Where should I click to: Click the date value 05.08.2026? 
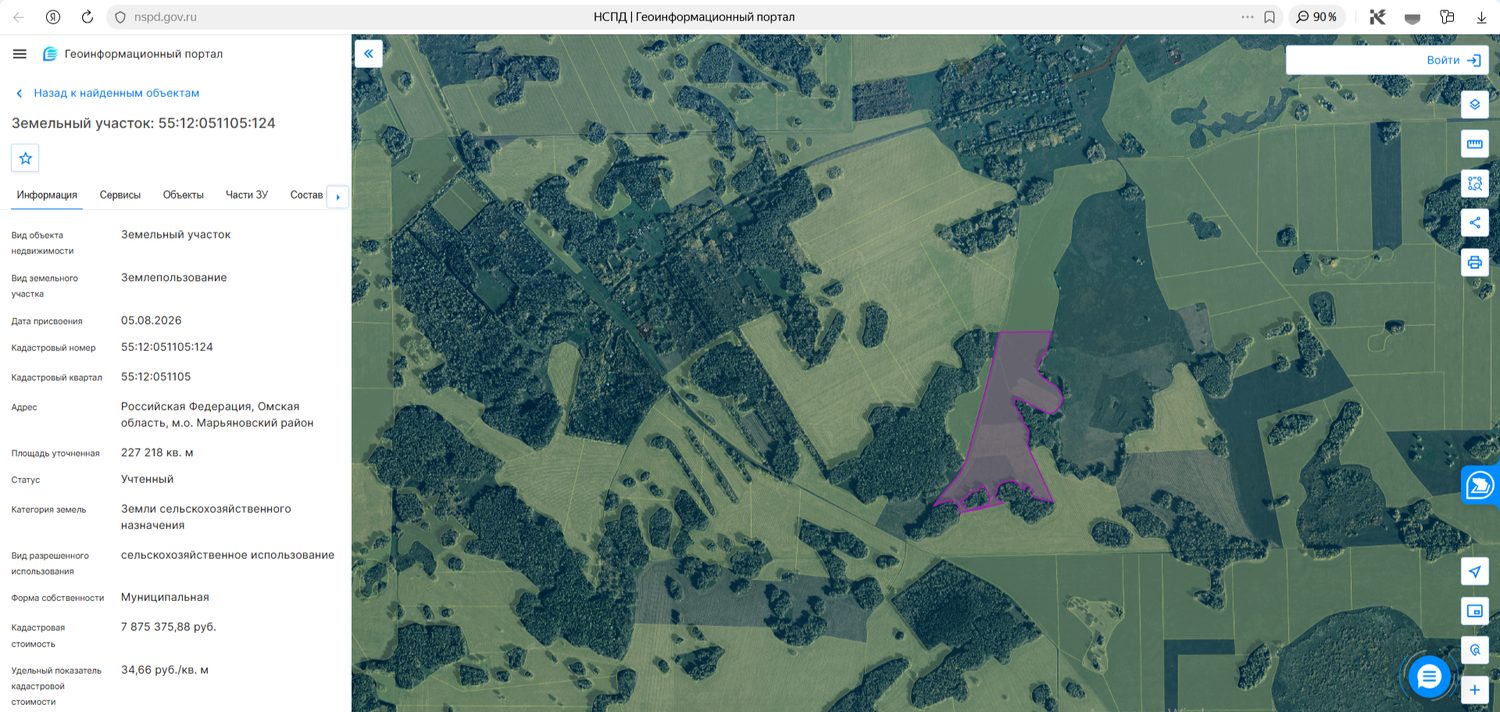point(151,321)
